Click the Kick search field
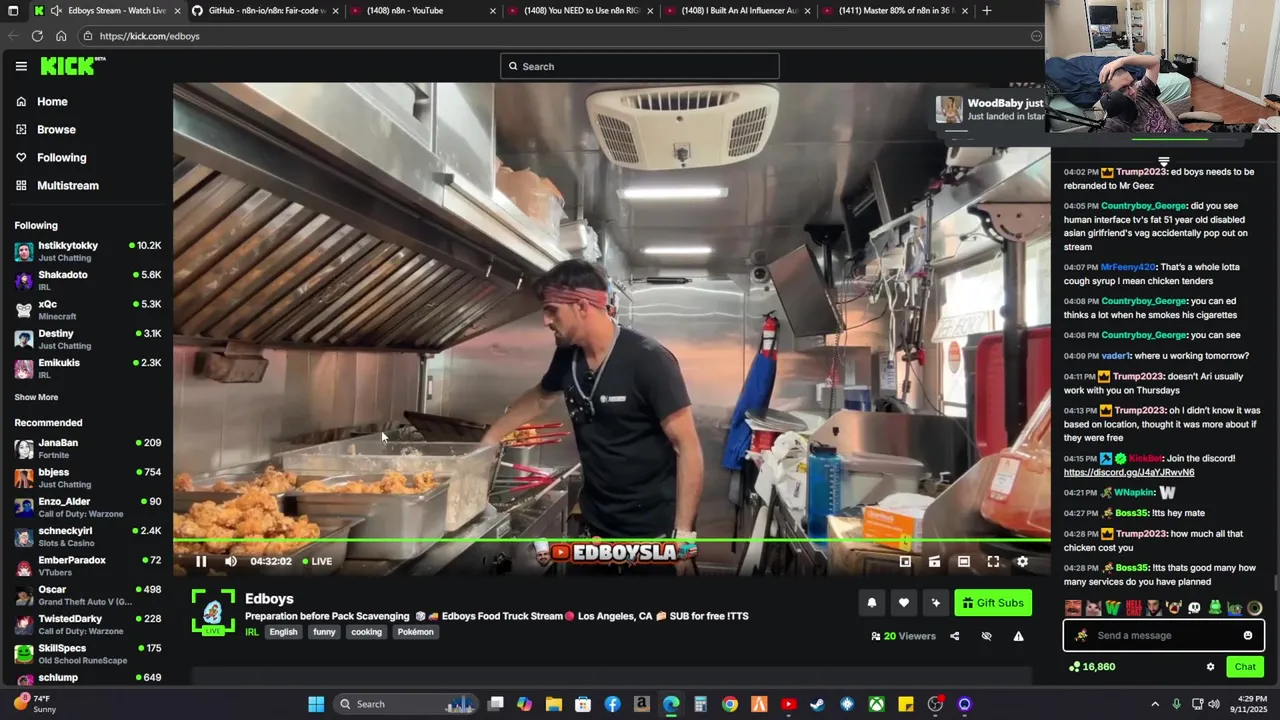 click(640, 66)
